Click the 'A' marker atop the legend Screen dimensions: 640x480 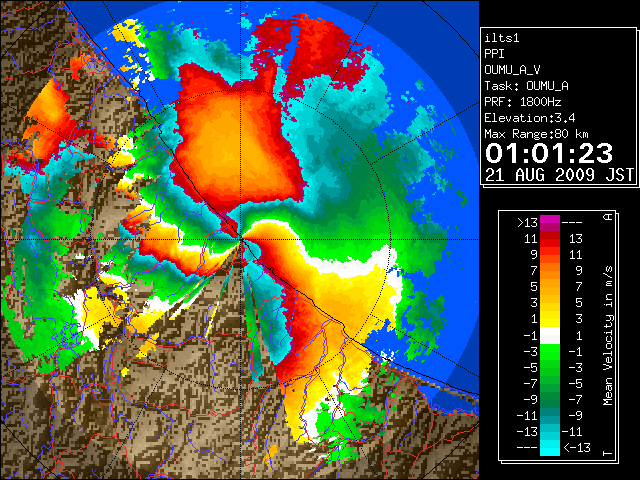coord(608,217)
